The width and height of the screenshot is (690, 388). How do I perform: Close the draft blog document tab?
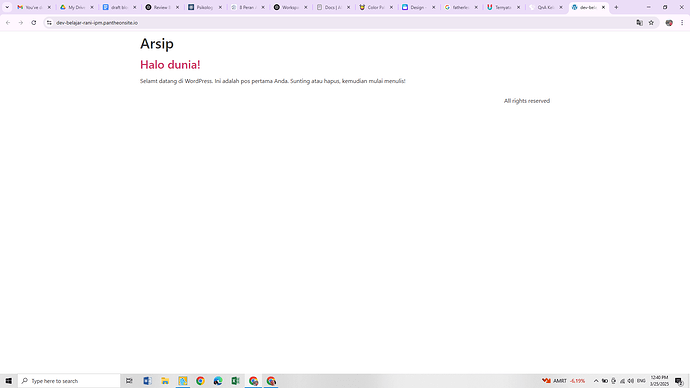(x=135, y=7)
